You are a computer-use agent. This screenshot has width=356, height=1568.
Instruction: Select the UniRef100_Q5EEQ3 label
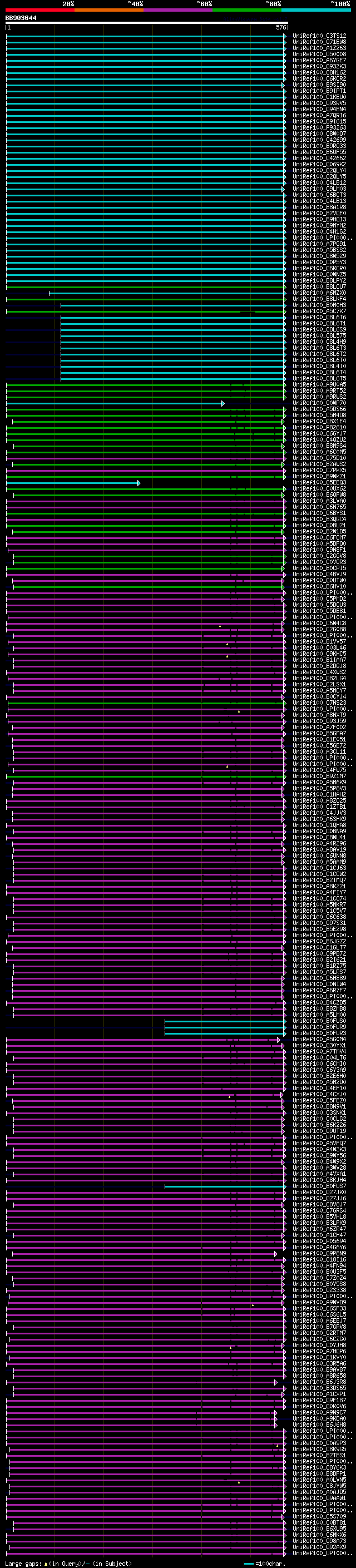pyautogui.click(x=319, y=483)
